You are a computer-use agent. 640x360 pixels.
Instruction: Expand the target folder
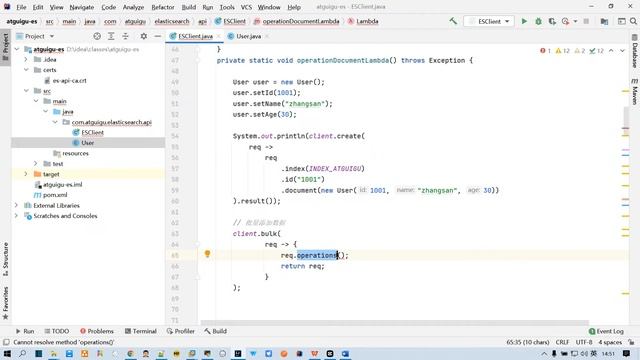[x=26, y=174]
